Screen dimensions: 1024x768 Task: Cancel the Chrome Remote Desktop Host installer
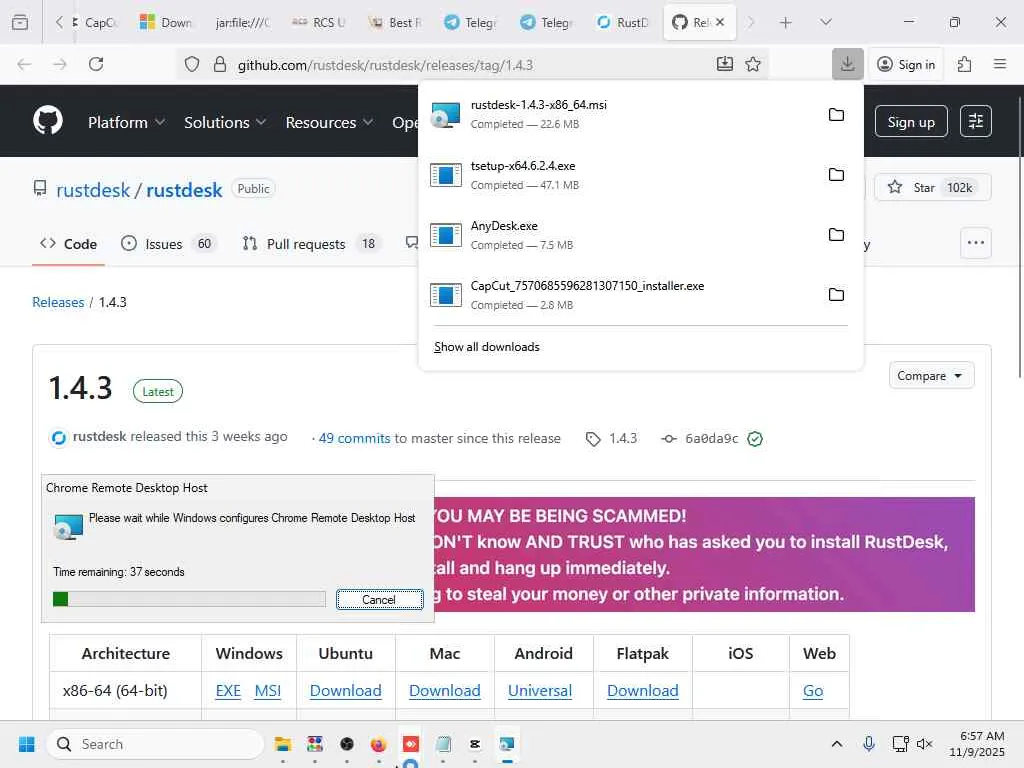click(379, 600)
